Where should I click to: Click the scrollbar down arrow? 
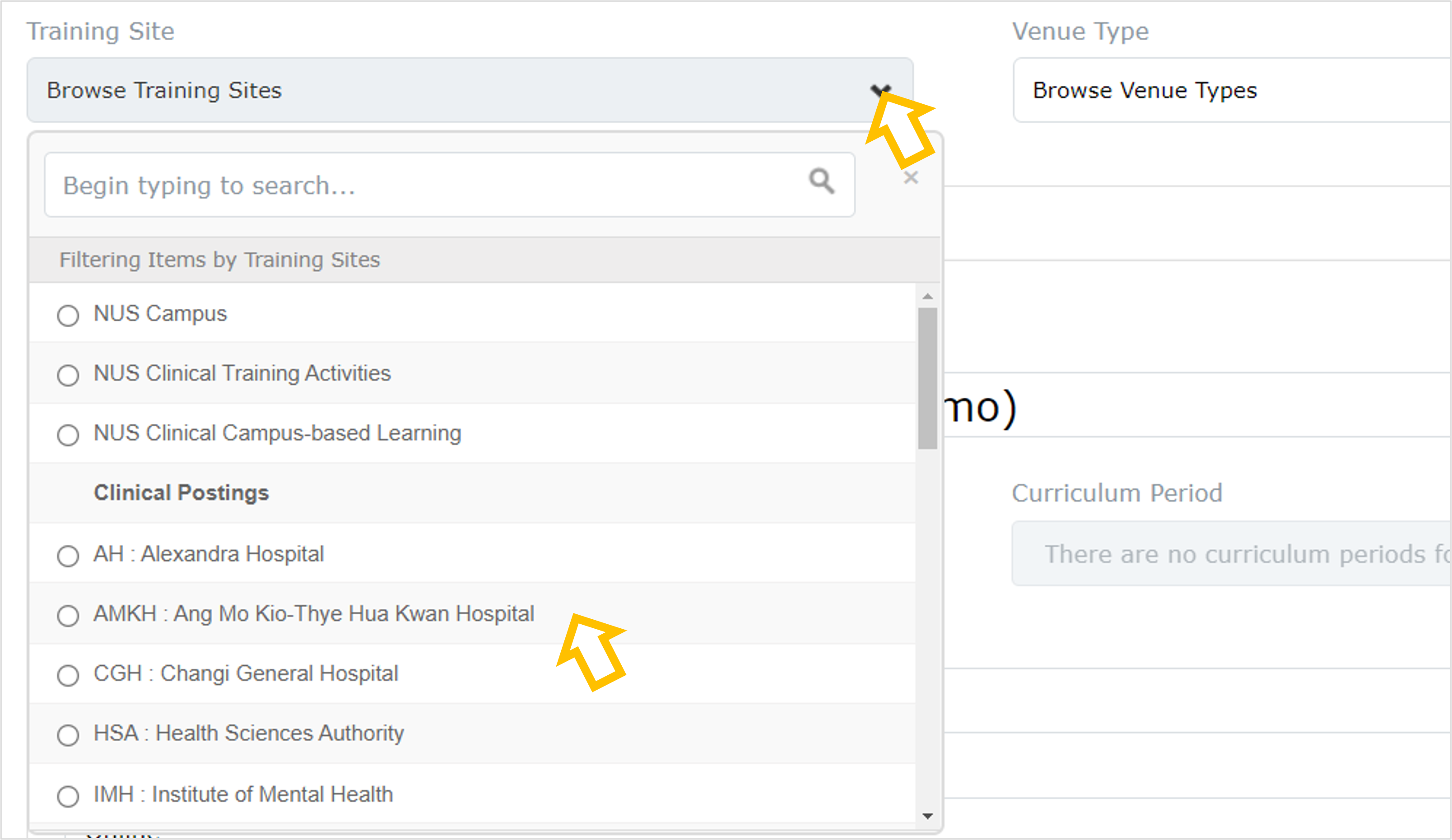click(928, 816)
